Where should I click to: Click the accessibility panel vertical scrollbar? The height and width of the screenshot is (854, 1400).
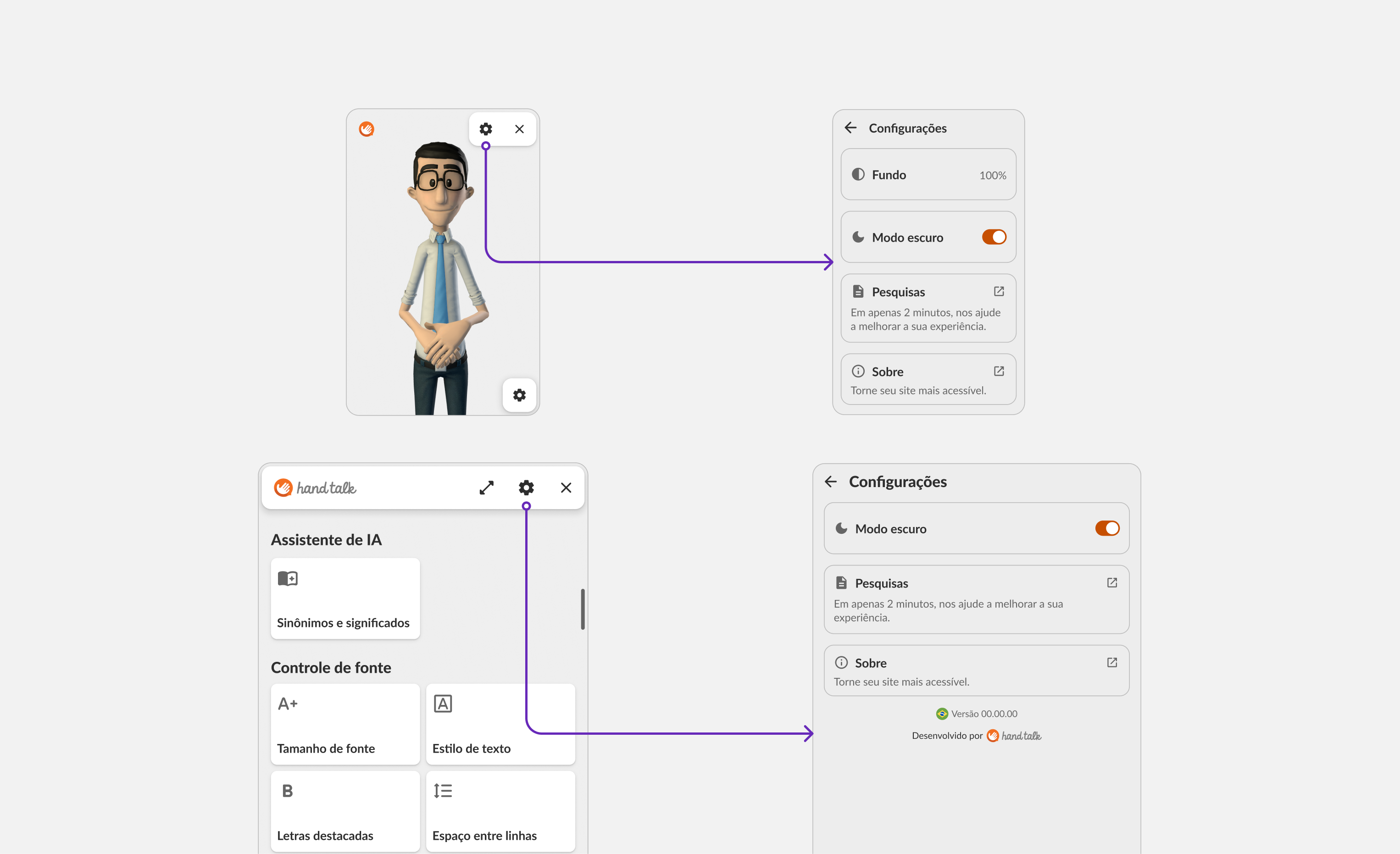click(x=583, y=609)
